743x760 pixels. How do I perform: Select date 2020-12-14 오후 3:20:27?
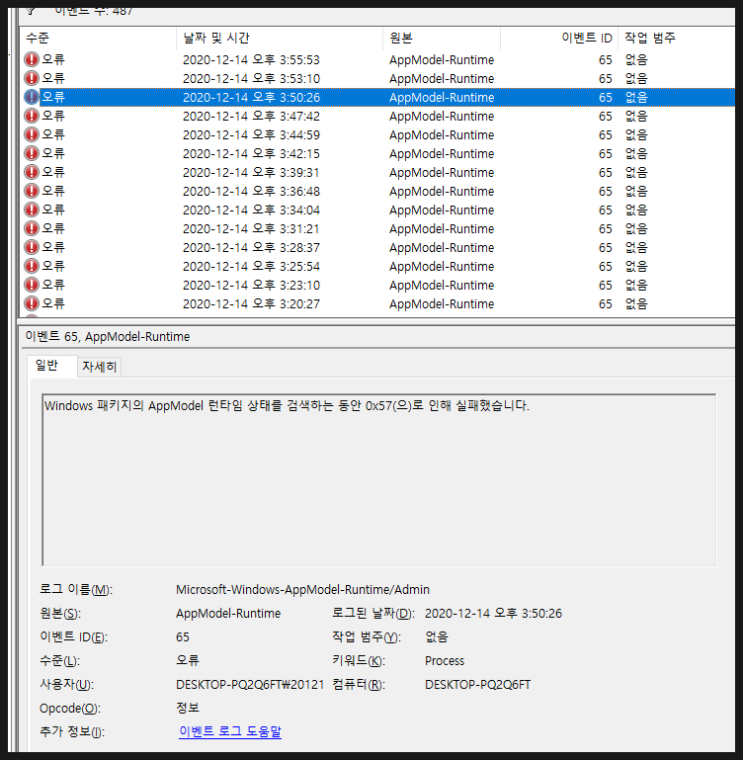pyautogui.click(x=251, y=304)
